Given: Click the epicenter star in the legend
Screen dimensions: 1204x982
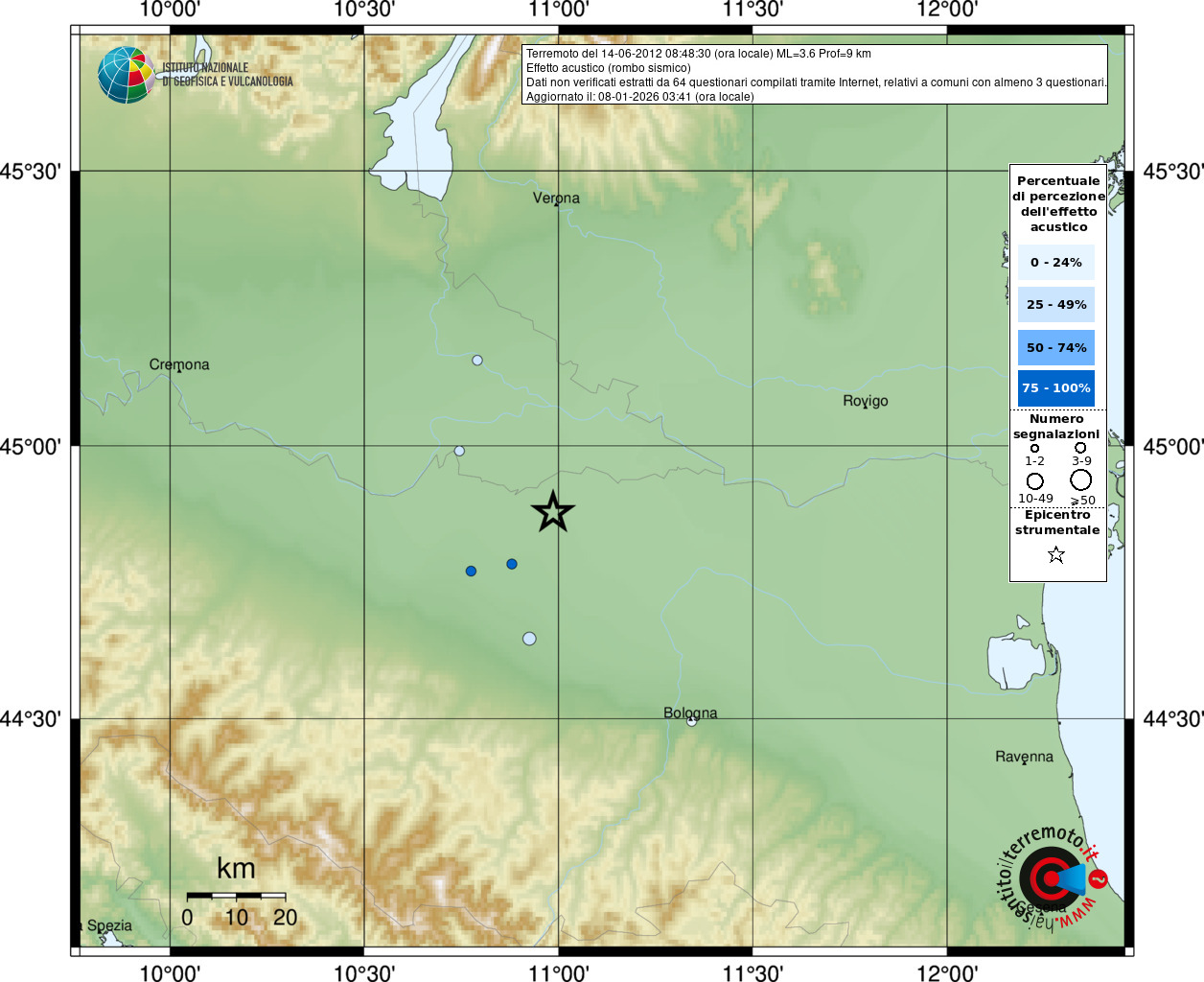Looking at the screenshot, I should pos(1056,554).
